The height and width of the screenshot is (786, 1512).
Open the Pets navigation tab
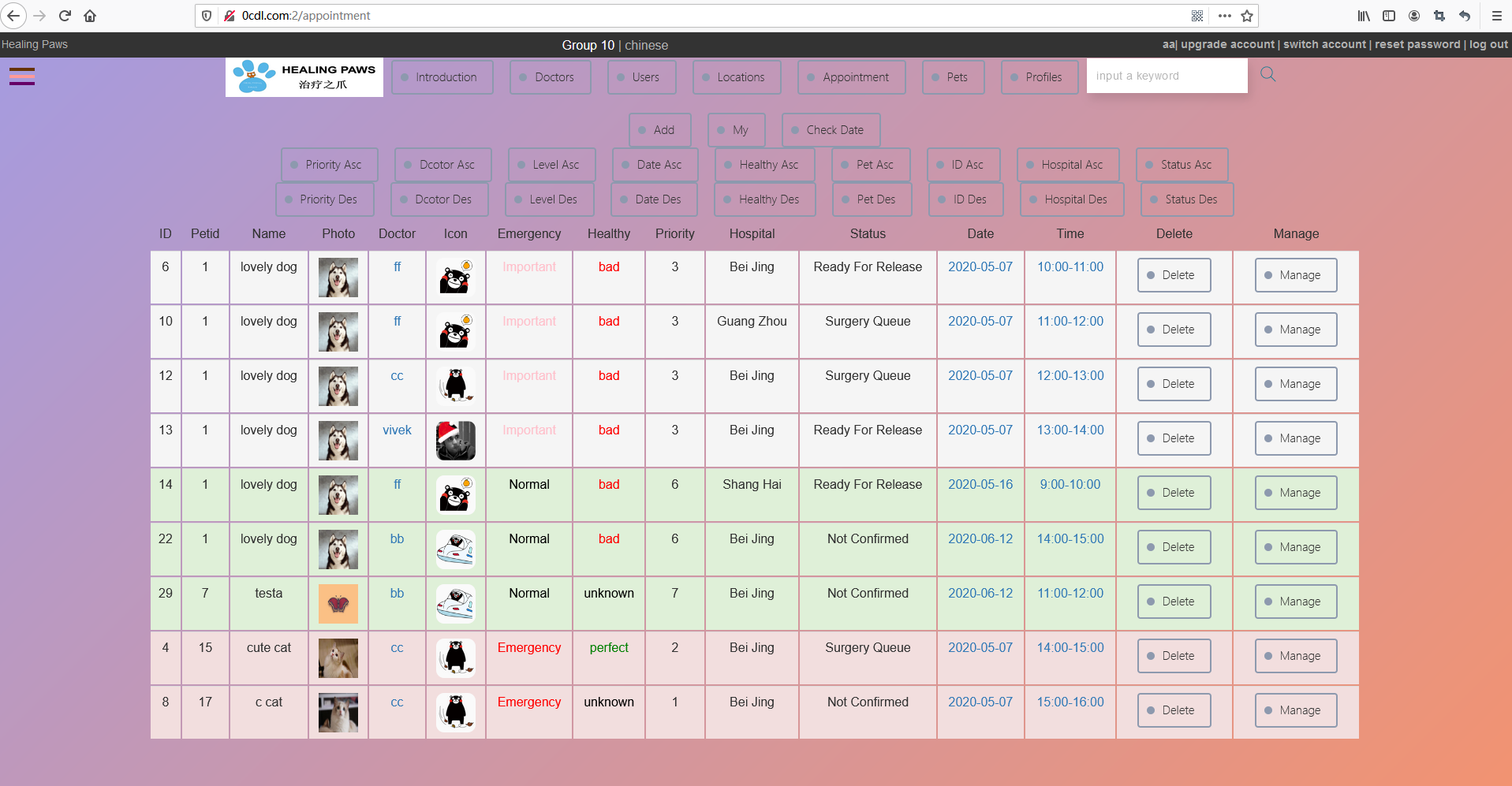click(x=953, y=77)
